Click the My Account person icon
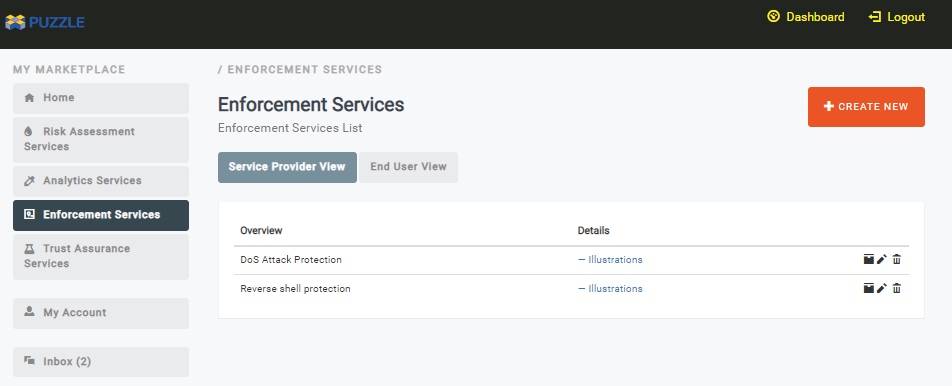 [29, 312]
